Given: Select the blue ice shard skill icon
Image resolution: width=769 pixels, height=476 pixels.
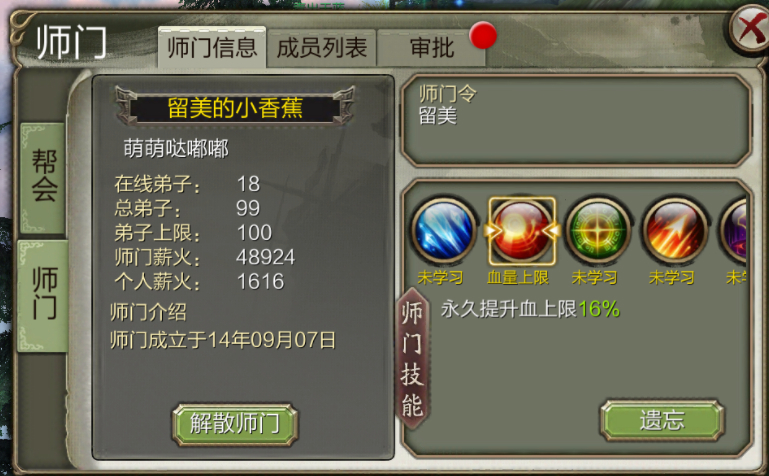Looking at the screenshot, I should click(444, 230).
